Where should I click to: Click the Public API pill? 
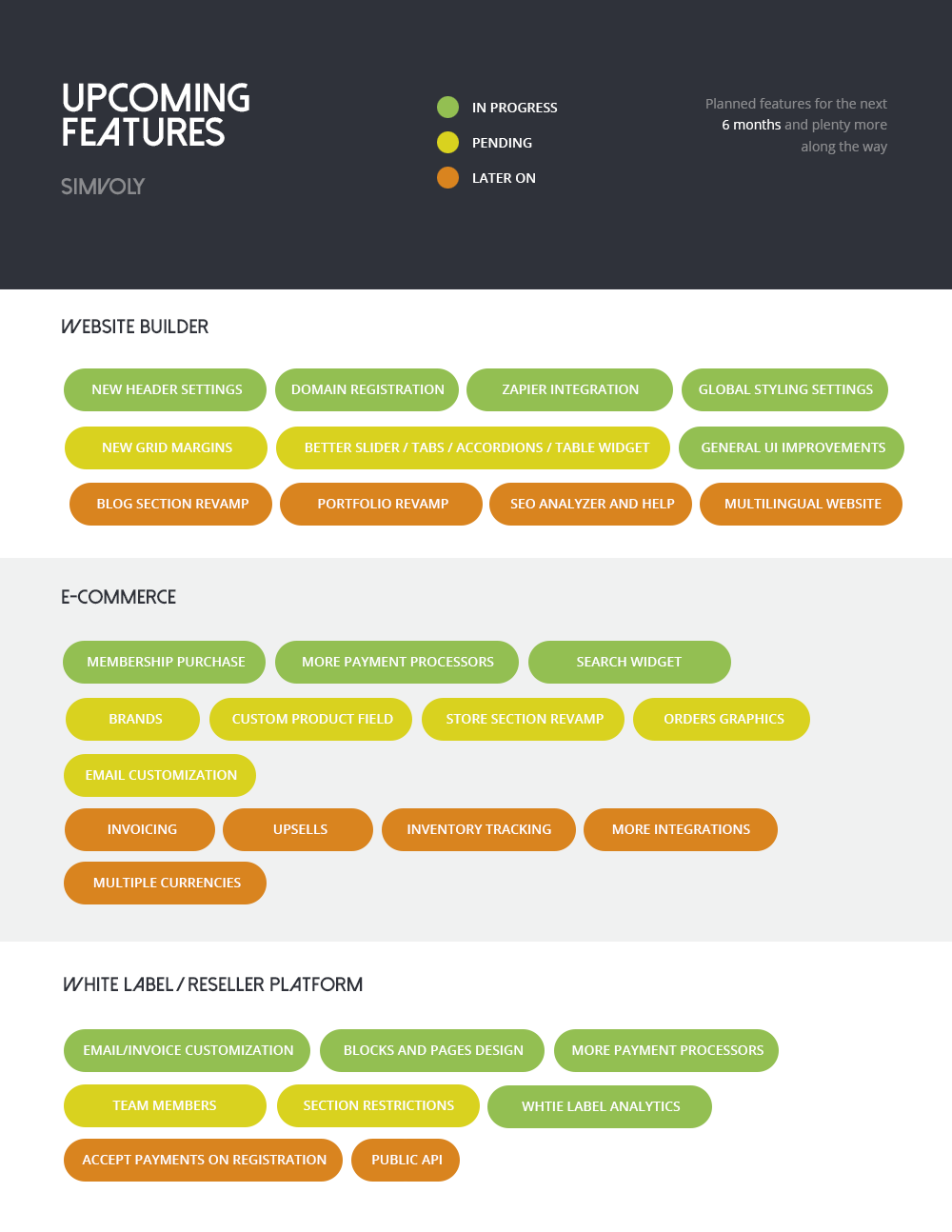pos(406,1160)
